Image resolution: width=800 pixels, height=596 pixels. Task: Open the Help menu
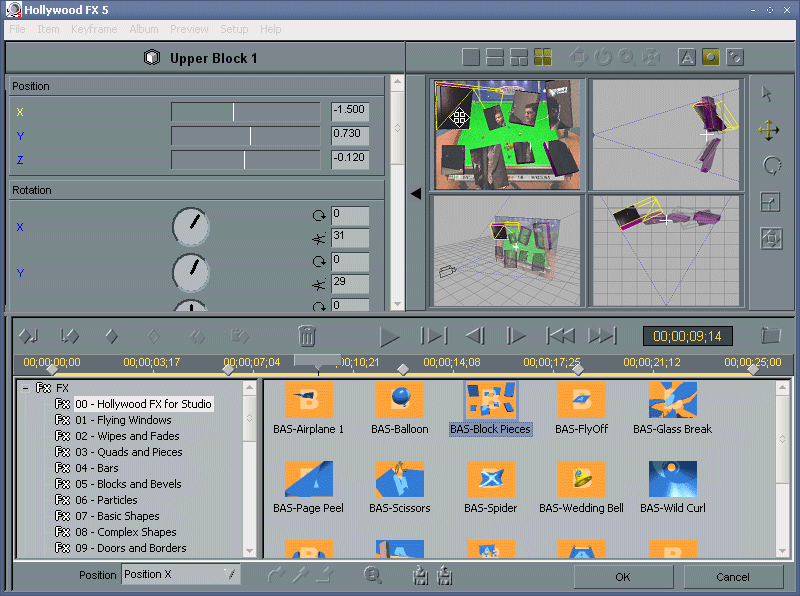pyautogui.click(x=270, y=29)
